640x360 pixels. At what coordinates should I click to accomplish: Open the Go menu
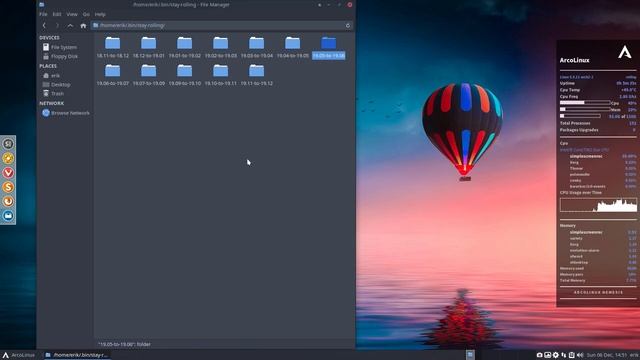[x=86, y=14]
